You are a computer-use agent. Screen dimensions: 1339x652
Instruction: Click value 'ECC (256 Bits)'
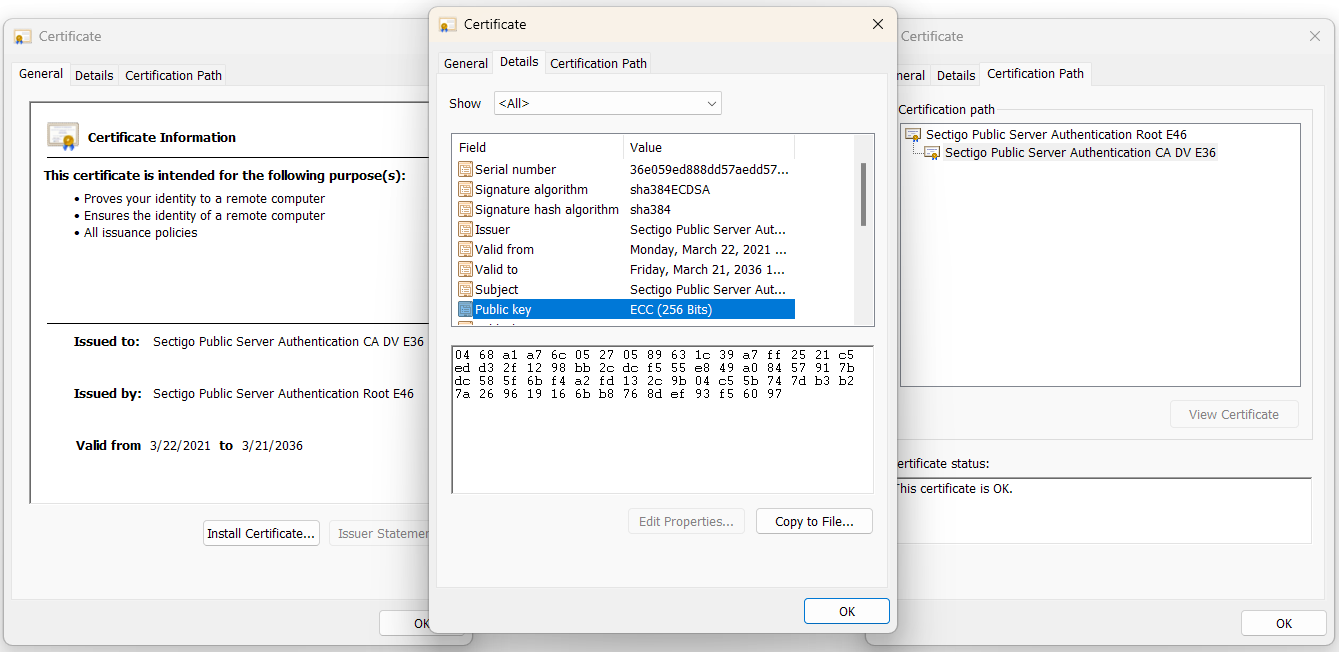[x=671, y=310]
